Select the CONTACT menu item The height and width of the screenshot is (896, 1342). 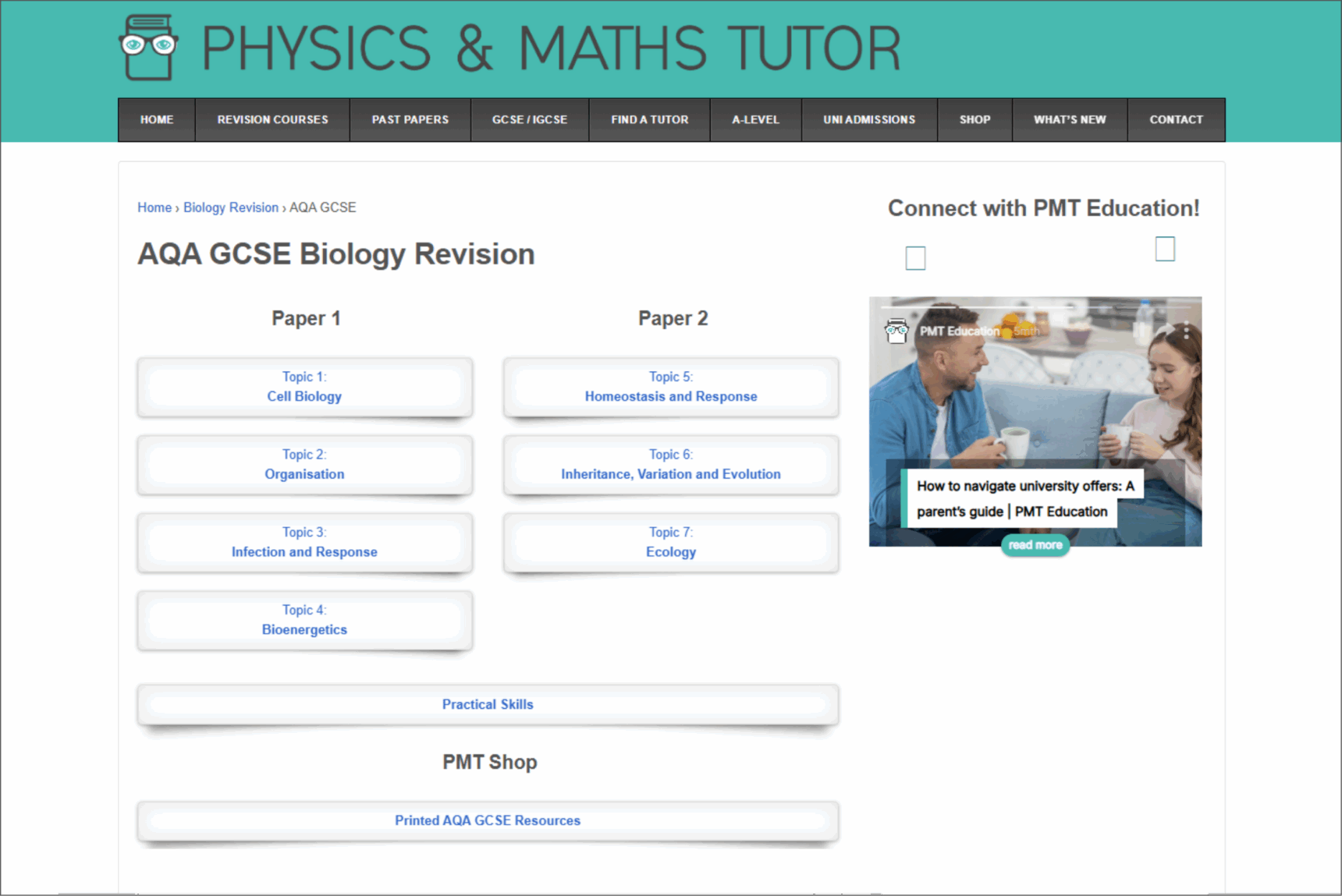pyautogui.click(x=1176, y=119)
